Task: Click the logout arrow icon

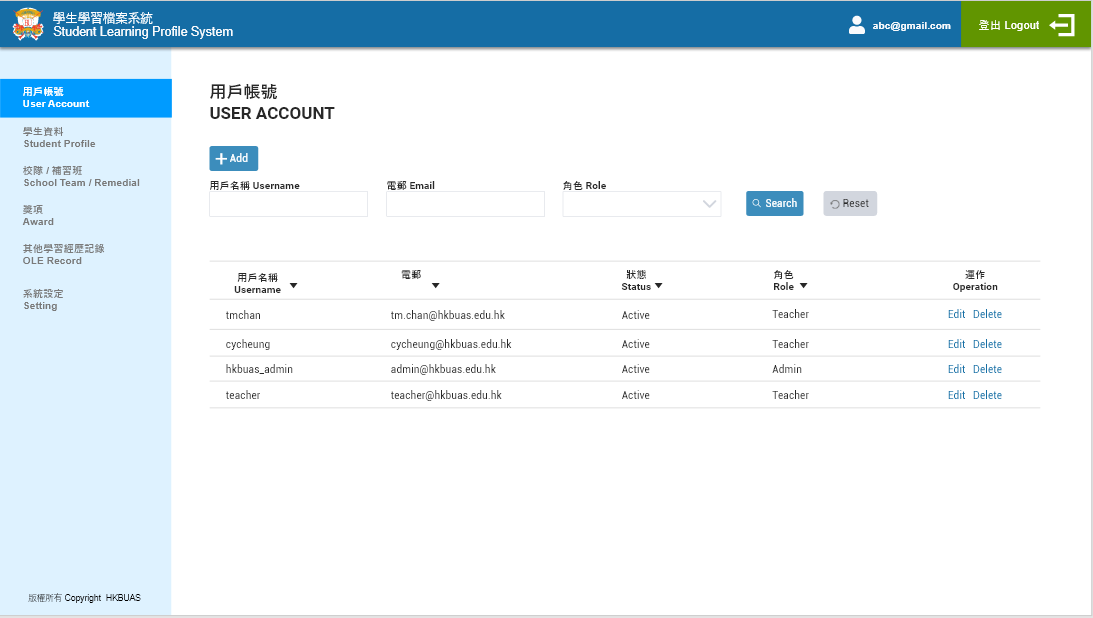Action: coord(1062,25)
